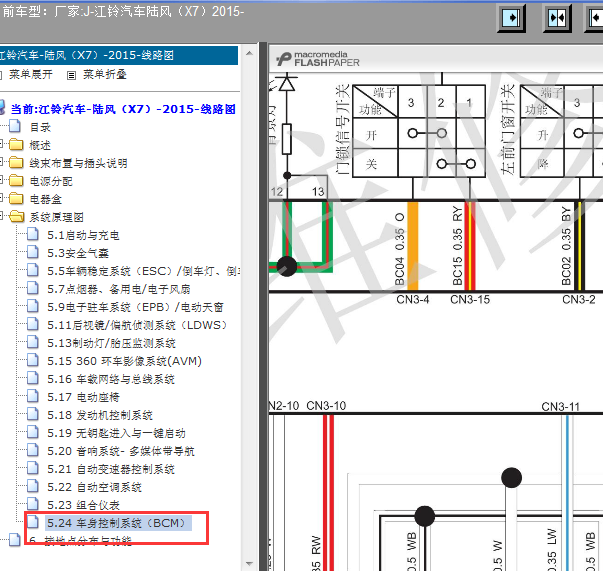This screenshot has width=603, height=571.
Task: Click the 概述 folder icon
Action: tap(16, 145)
